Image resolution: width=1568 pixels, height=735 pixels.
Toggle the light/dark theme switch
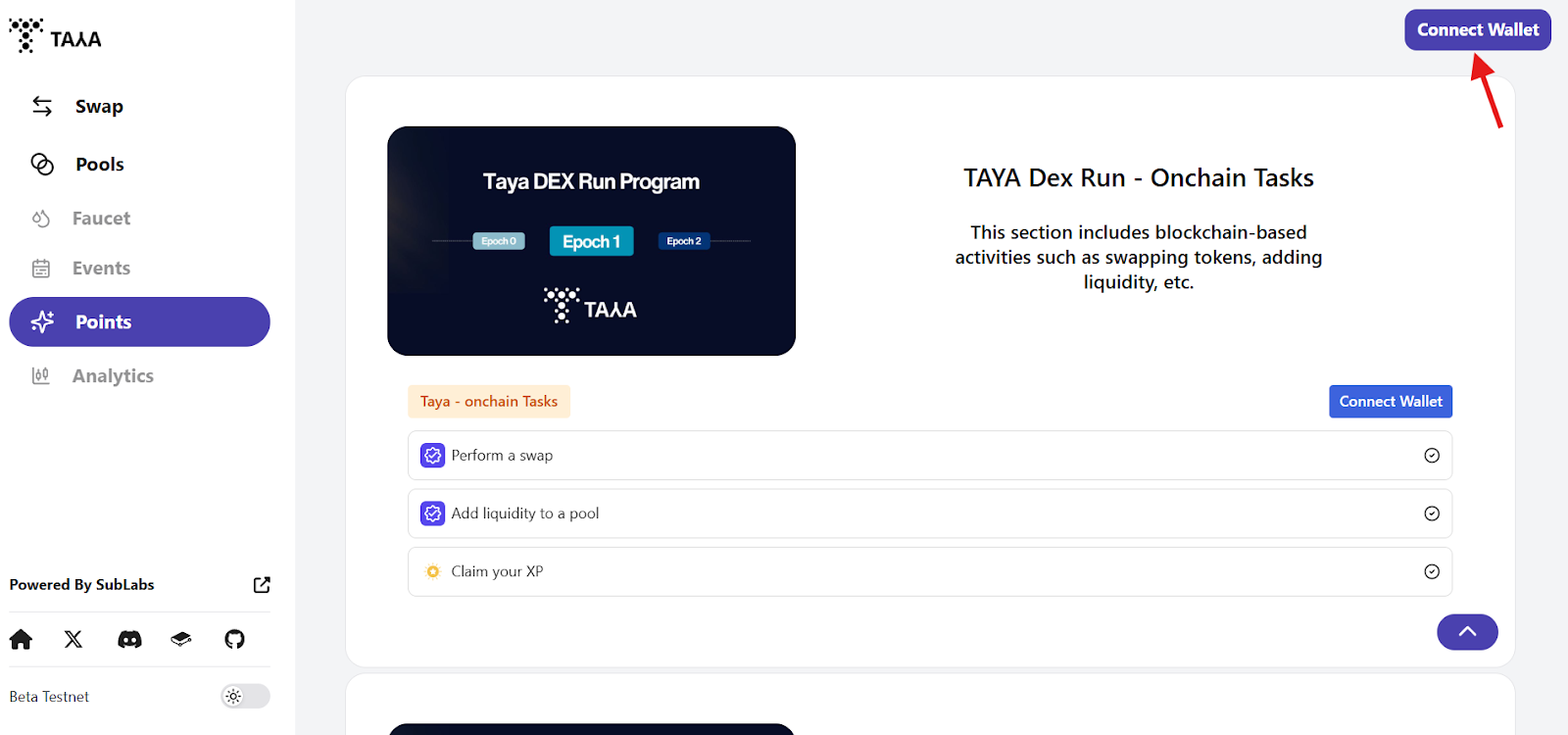(x=245, y=697)
